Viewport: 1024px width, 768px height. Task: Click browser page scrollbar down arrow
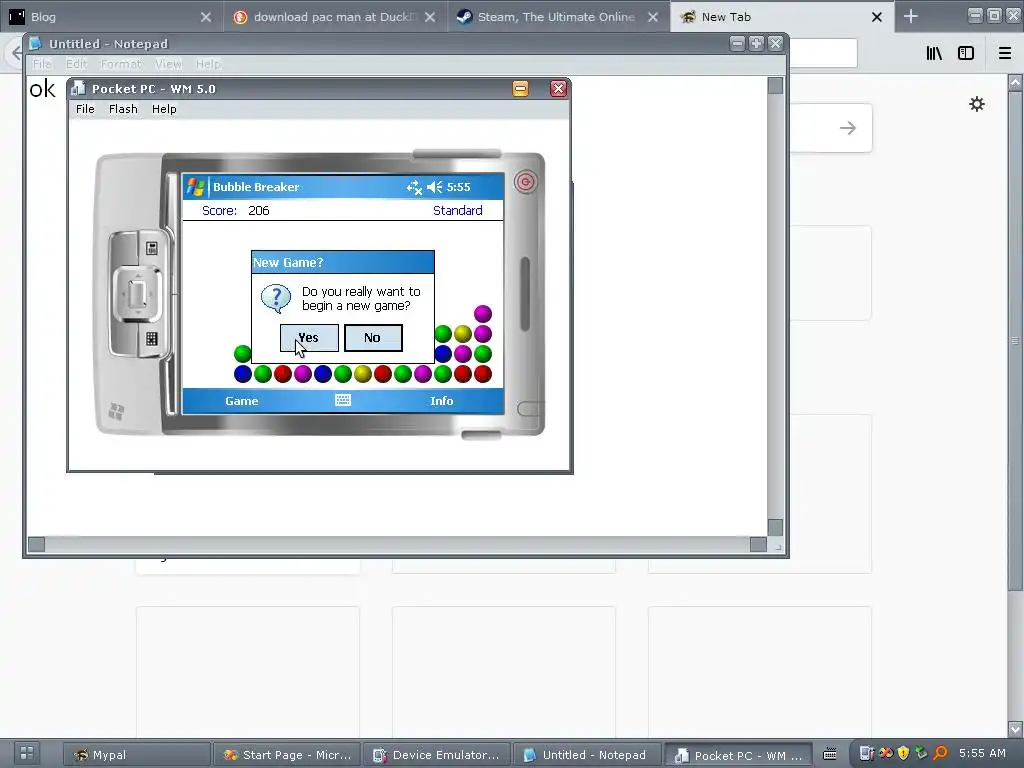coord(1016,728)
